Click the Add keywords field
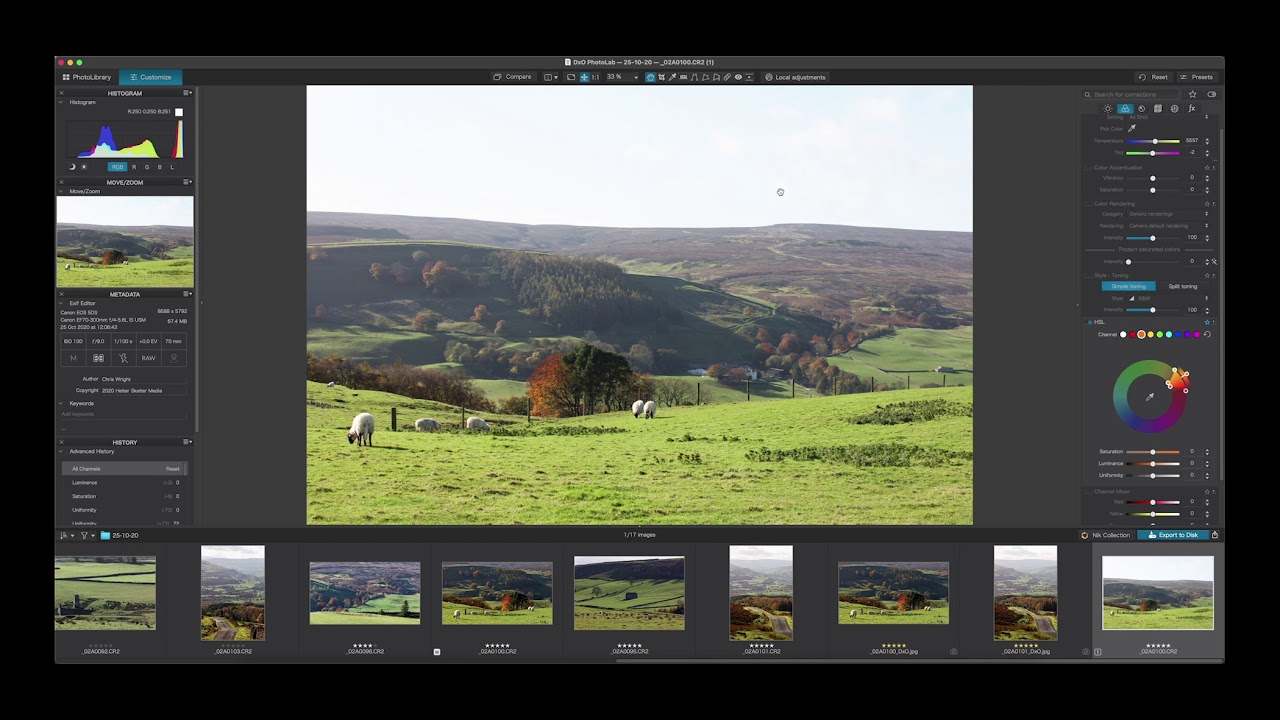Viewport: 1280px width, 720px height. [123, 414]
